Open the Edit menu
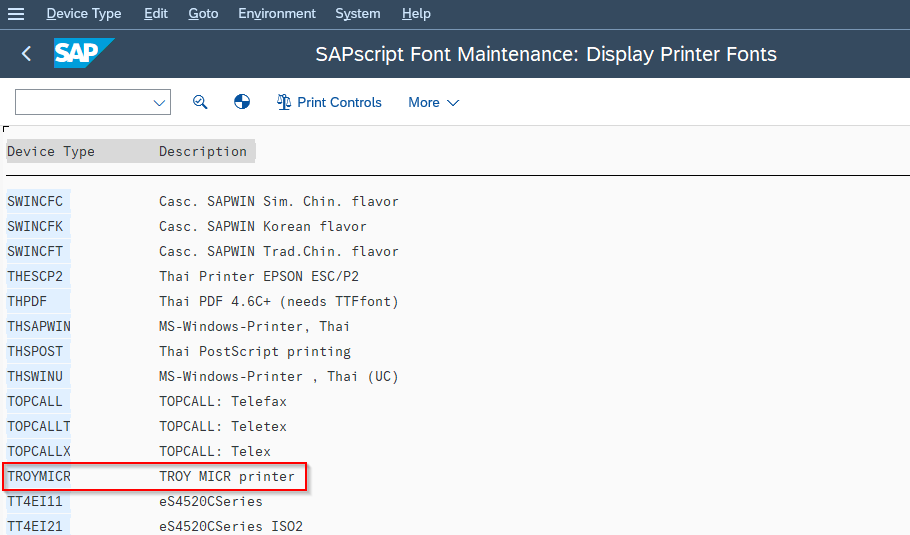910x535 pixels. point(156,13)
